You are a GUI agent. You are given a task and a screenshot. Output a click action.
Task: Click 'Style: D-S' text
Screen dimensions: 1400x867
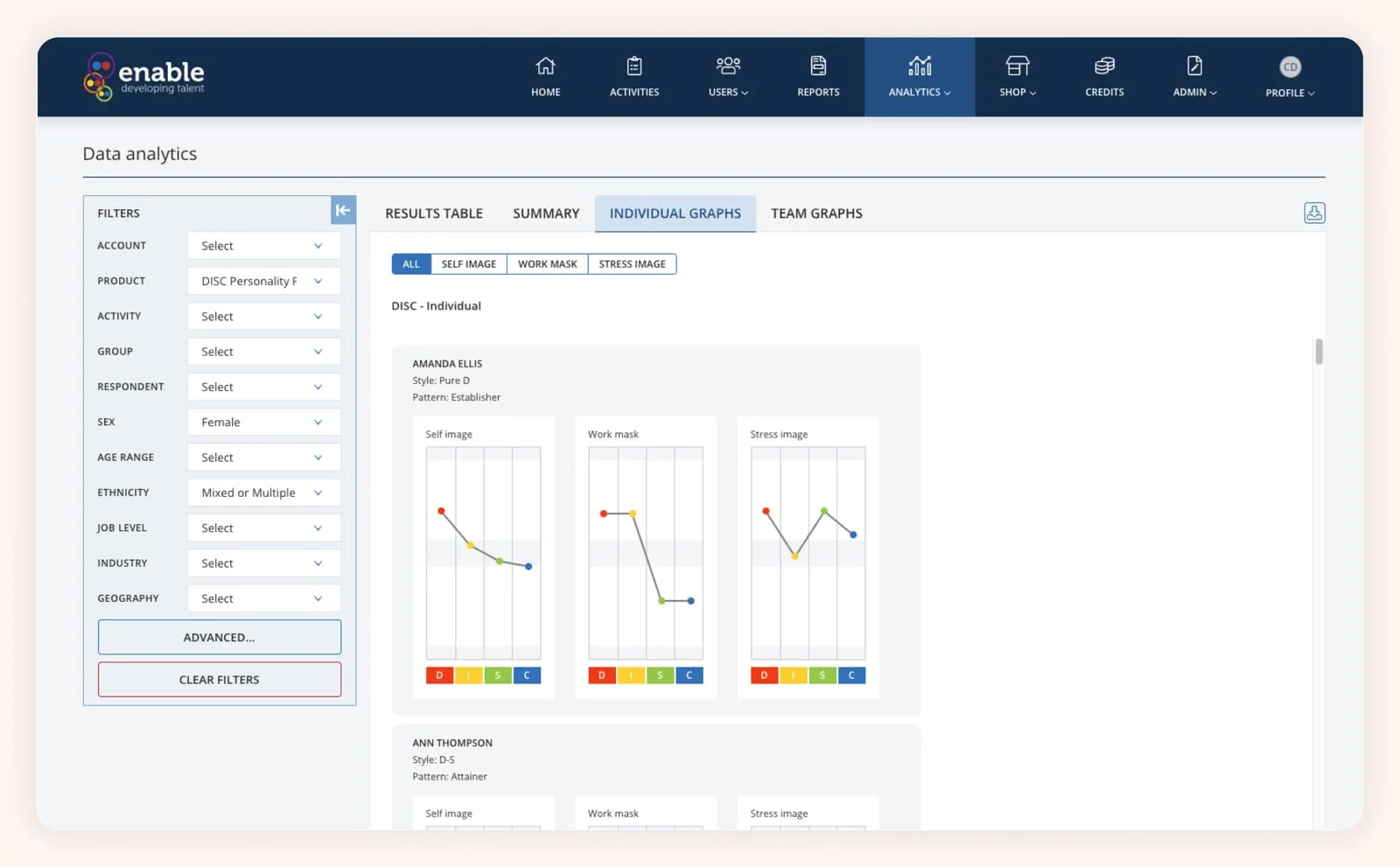(x=433, y=760)
